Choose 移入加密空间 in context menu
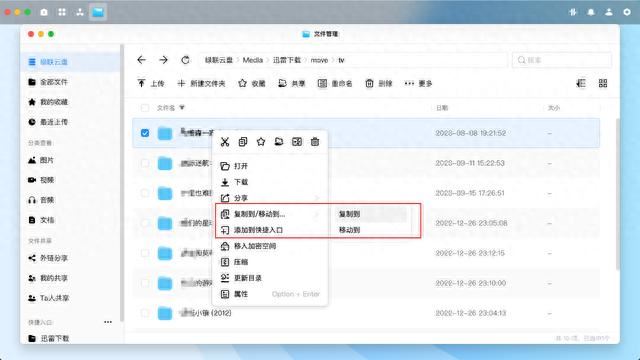Viewport: 640px width, 360px height. (270, 246)
